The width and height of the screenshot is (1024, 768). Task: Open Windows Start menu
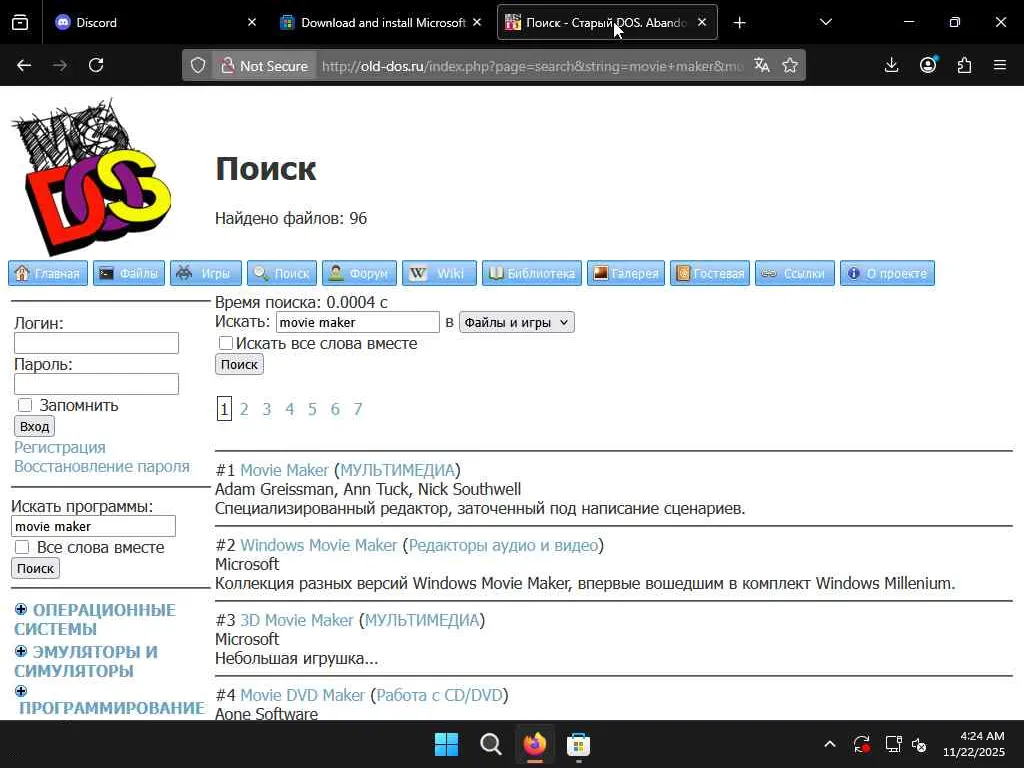(x=447, y=744)
